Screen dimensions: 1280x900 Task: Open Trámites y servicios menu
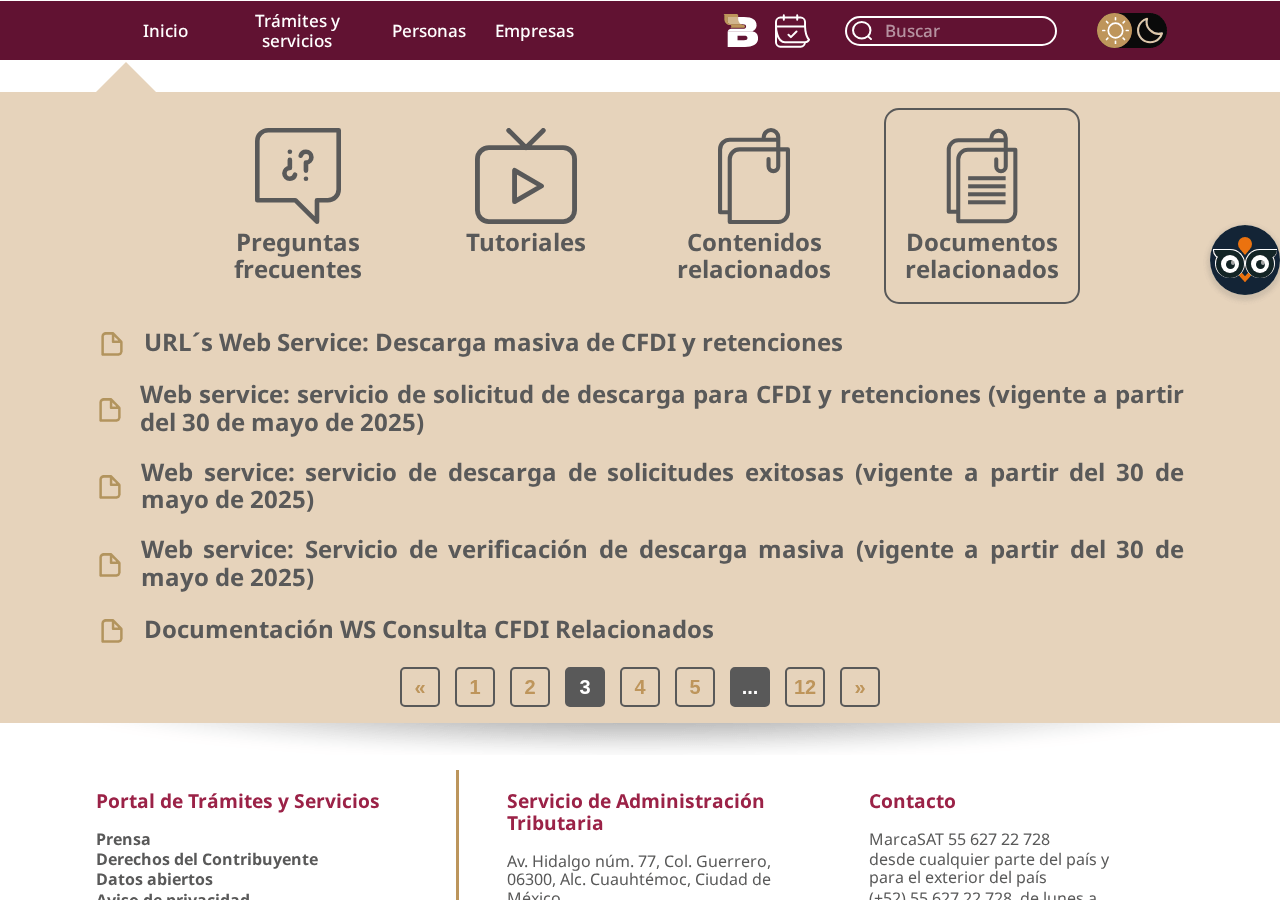click(x=297, y=31)
